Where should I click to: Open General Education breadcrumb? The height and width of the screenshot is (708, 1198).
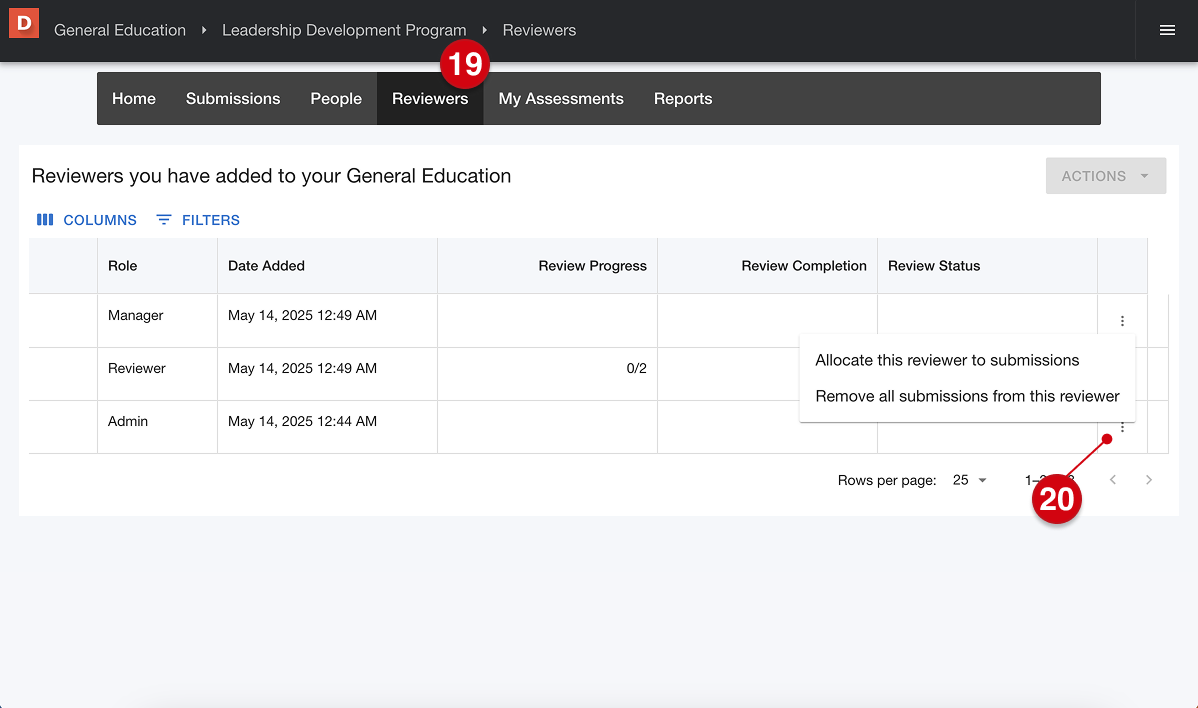[120, 31]
